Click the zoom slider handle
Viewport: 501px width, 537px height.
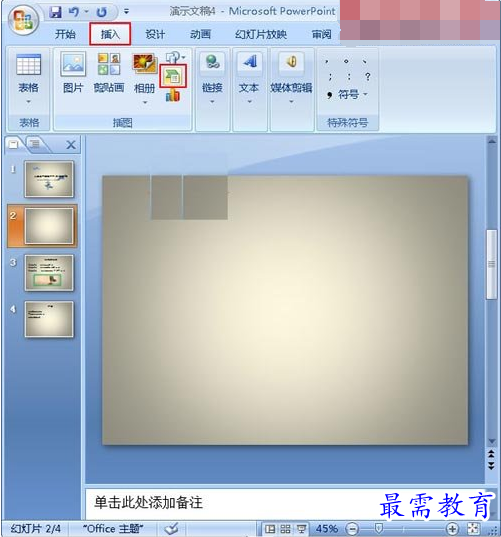(378, 528)
